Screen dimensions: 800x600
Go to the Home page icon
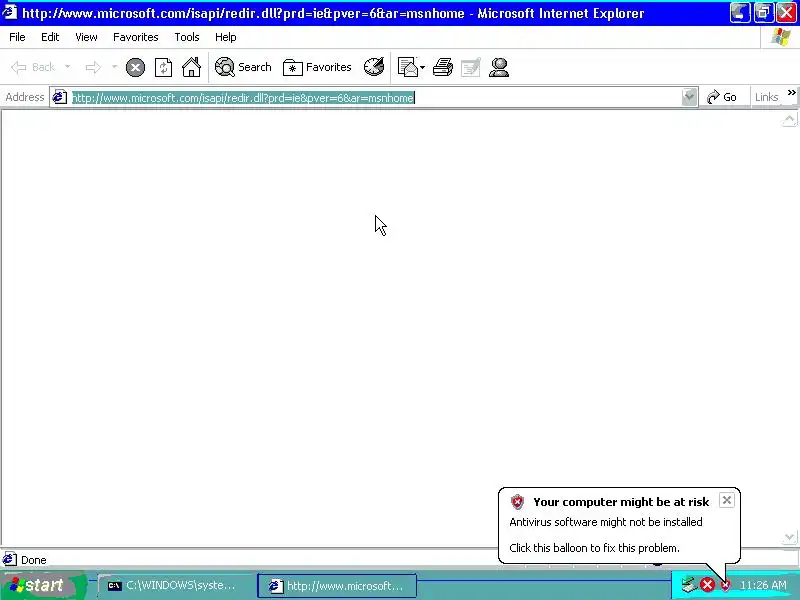pyautogui.click(x=191, y=67)
